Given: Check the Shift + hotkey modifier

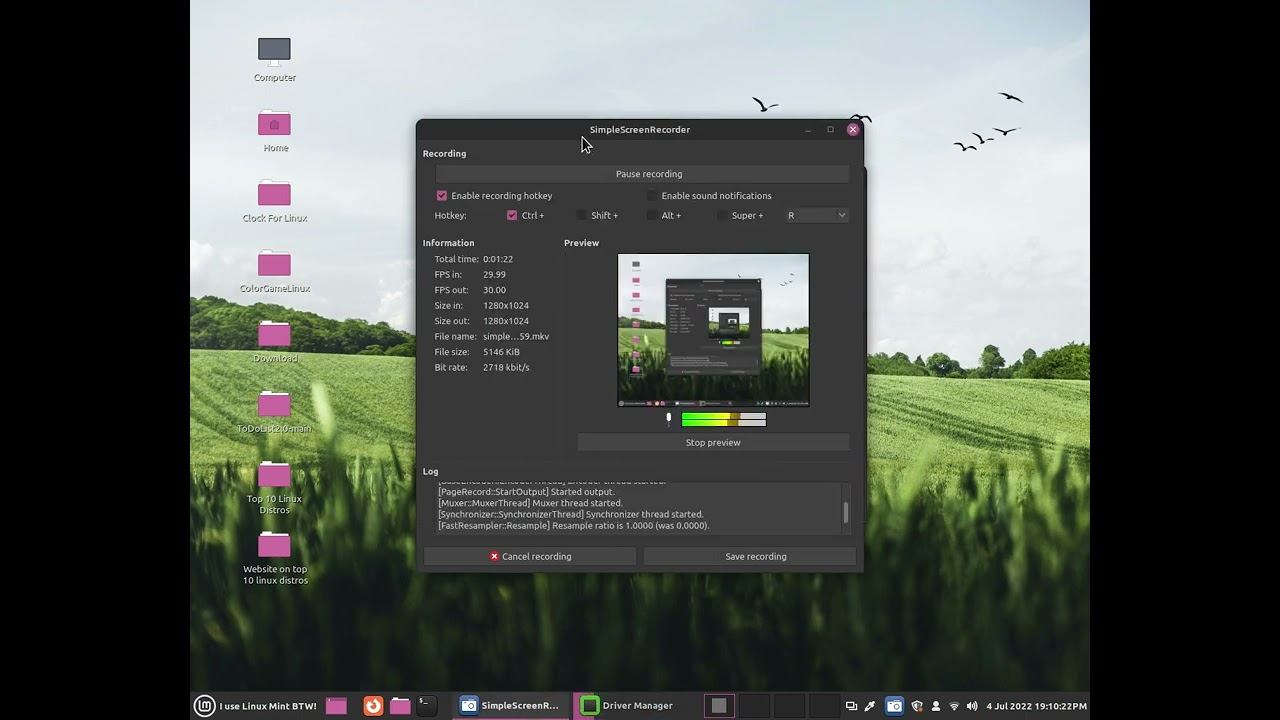Looking at the screenshot, I should [581, 215].
